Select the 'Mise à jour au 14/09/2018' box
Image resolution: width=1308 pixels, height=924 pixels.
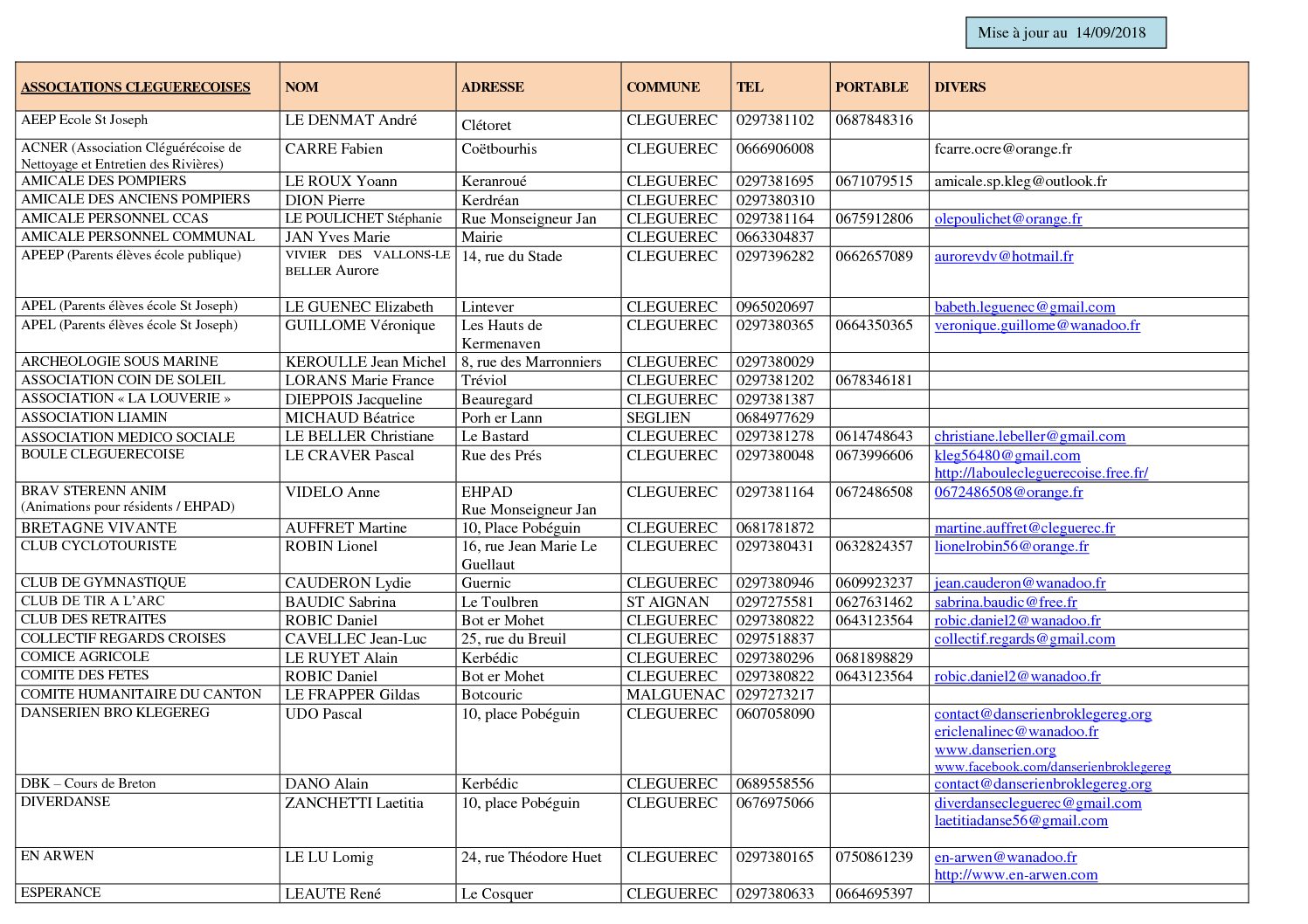[x=1065, y=33]
